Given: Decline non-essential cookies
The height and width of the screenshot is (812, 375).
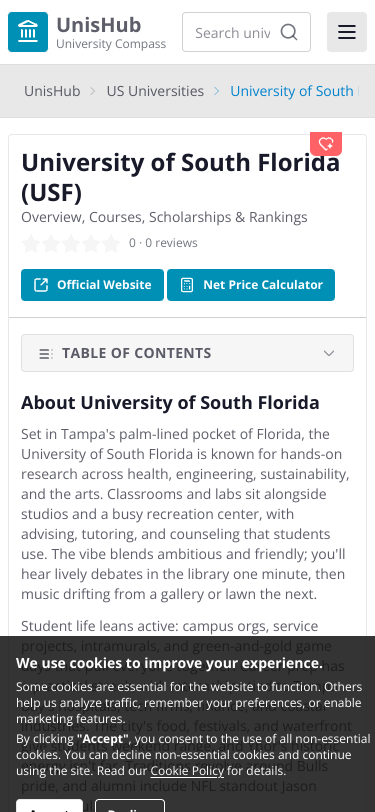Looking at the screenshot, I should click(x=130, y=806).
